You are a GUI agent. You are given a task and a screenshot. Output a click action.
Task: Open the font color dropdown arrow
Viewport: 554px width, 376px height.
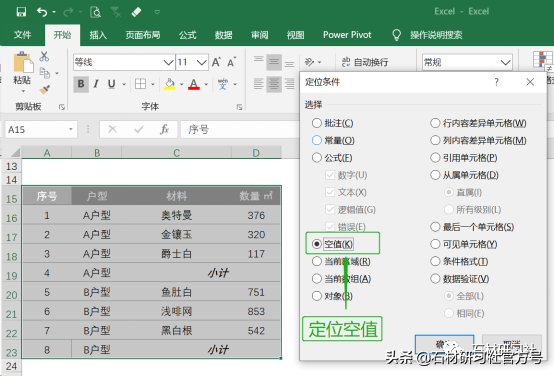click(x=206, y=84)
